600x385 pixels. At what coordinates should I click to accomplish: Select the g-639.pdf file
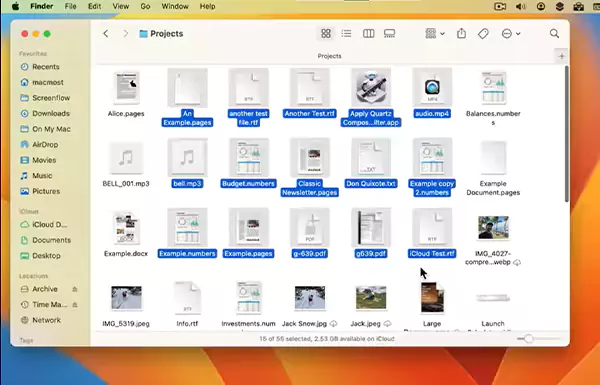[x=310, y=233]
